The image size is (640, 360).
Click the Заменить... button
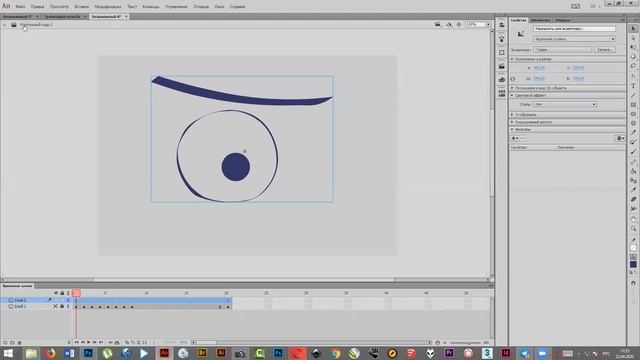coord(605,49)
